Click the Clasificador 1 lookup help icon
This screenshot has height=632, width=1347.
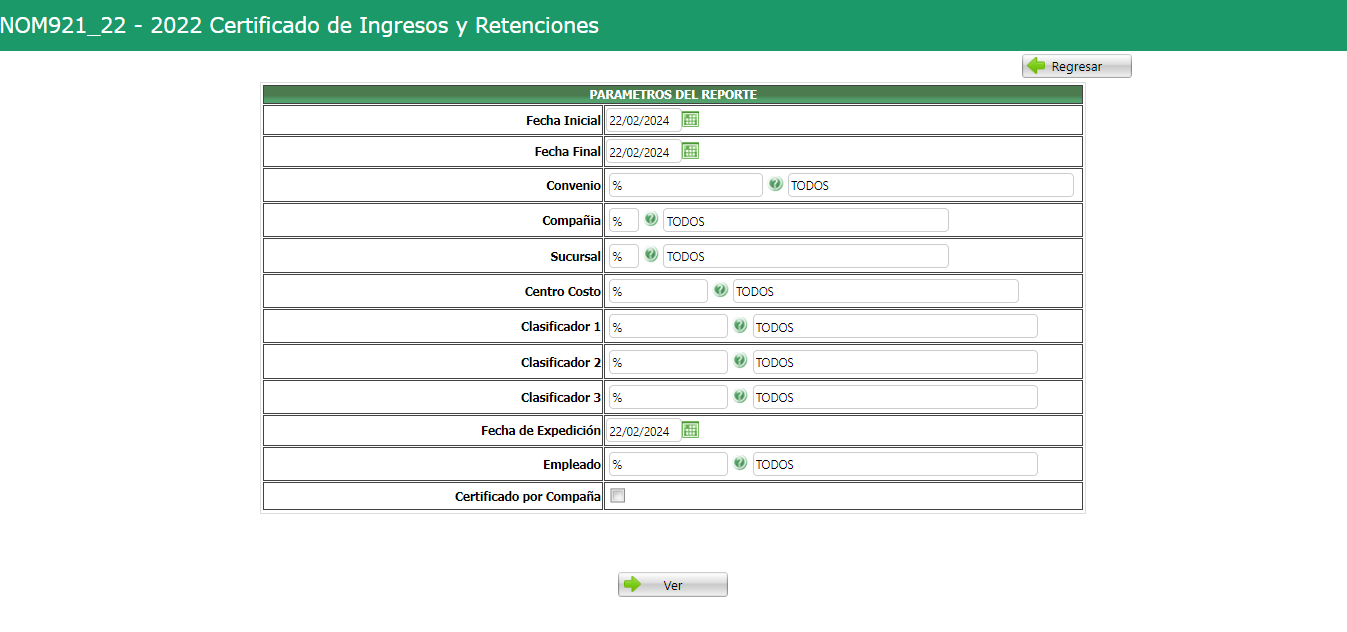[740, 326]
